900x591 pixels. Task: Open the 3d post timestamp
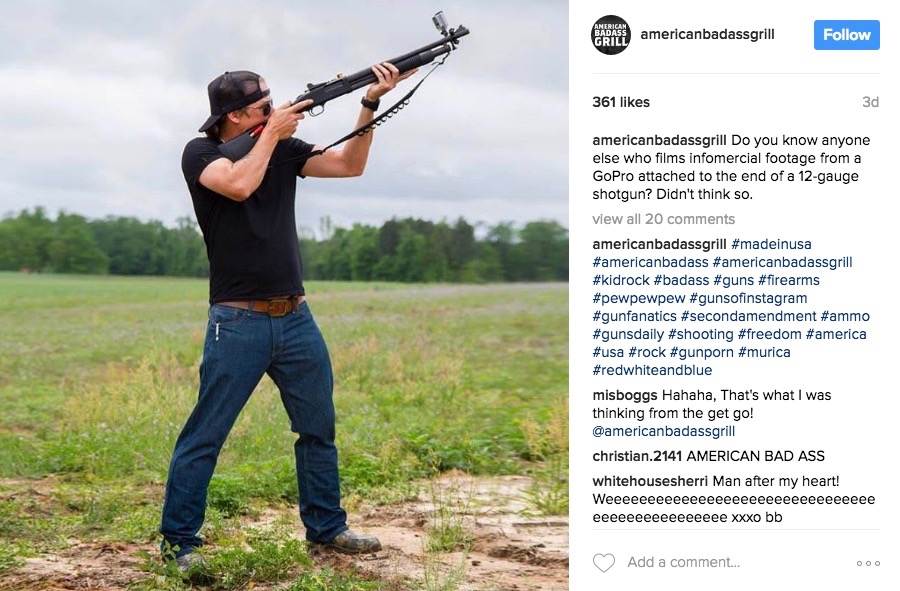[870, 102]
